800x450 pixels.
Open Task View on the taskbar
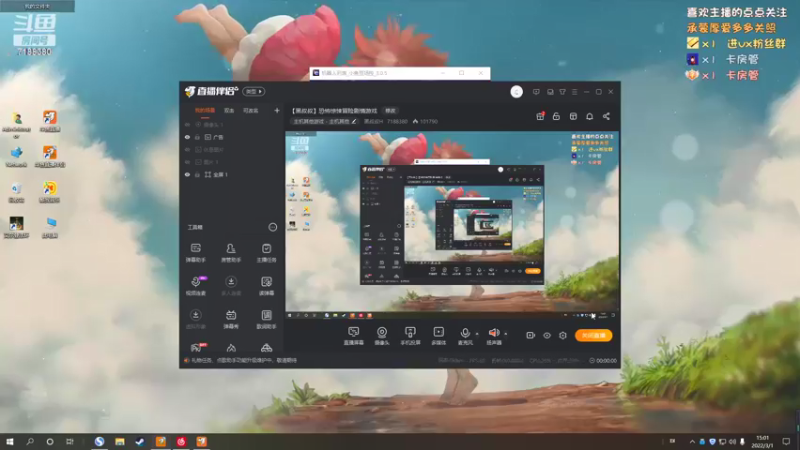point(70,442)
